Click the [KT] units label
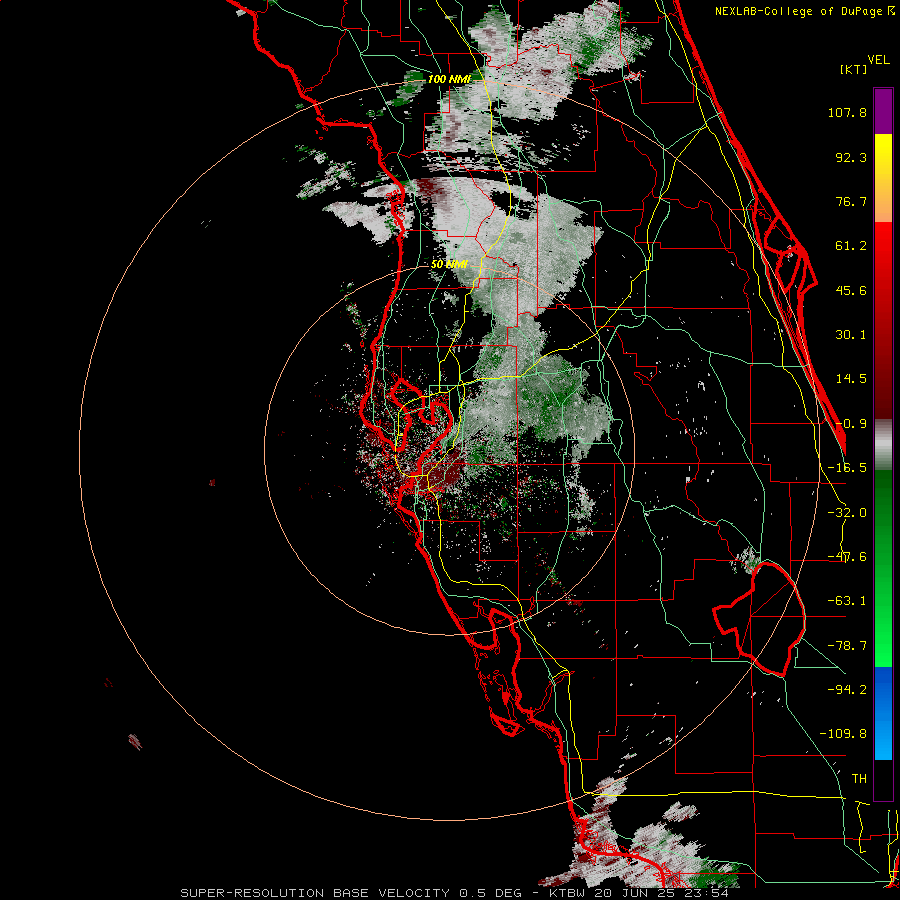This screenshot has height=900, width=900. [x=854, y=69]
